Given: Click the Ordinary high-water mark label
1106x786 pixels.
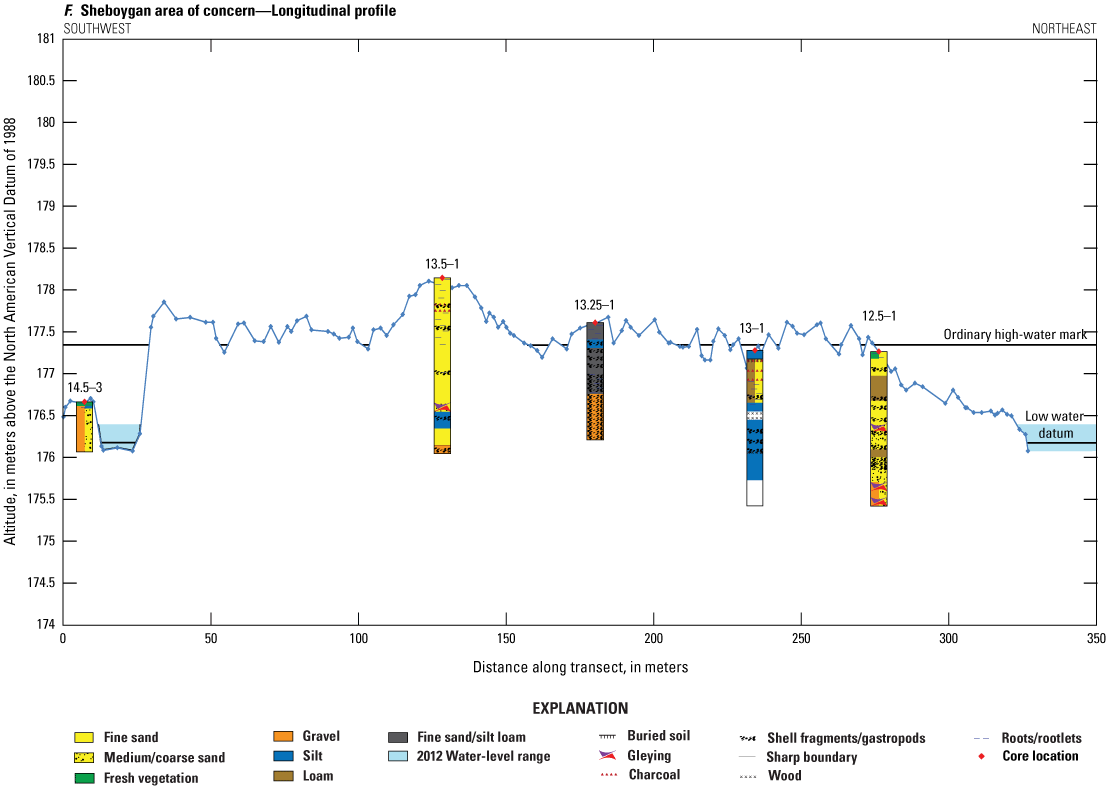Looking at the screenshot, I should [x=1015, y=335].
